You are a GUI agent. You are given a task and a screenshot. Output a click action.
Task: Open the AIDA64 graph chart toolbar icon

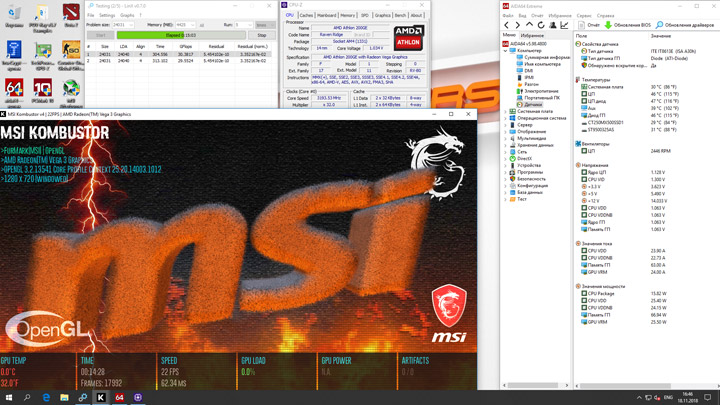click(564, 25)
